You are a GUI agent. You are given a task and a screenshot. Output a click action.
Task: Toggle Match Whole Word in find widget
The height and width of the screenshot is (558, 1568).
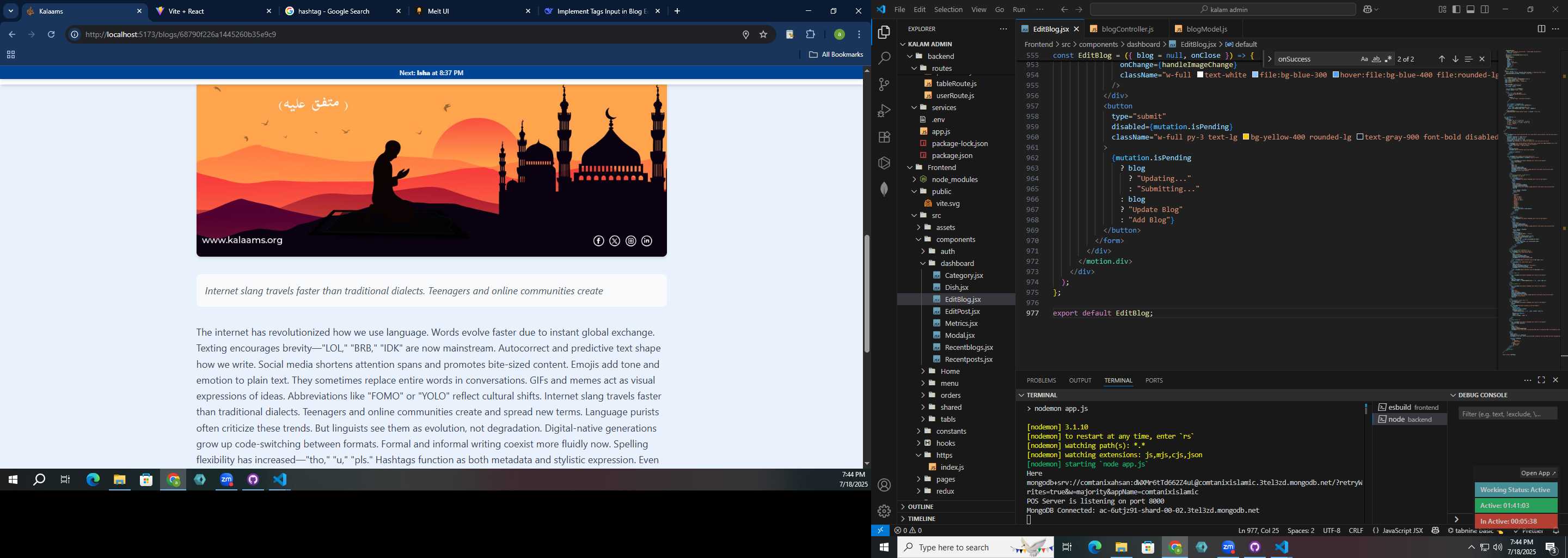point(1376,59)
